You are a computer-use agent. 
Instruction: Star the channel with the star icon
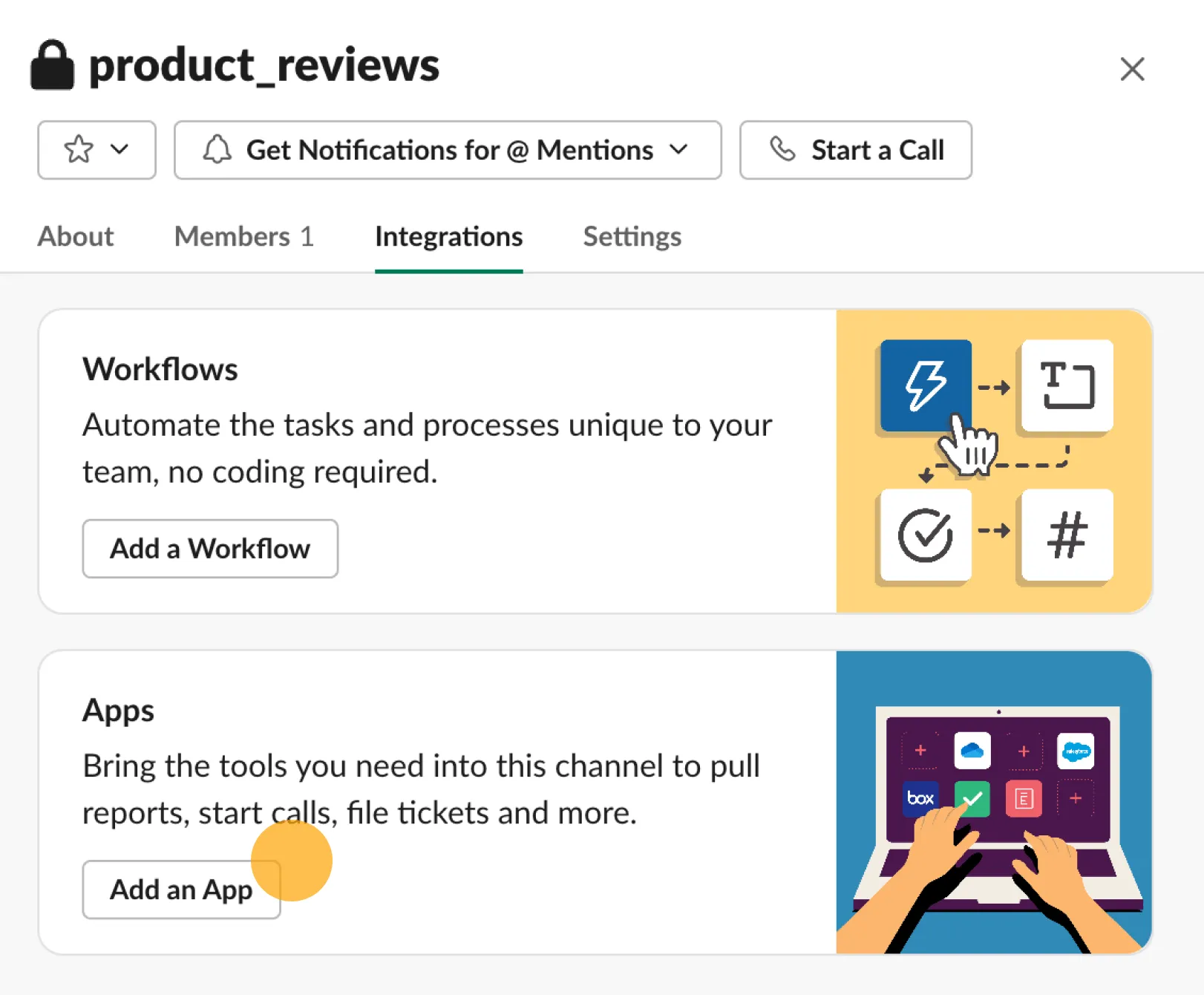tap(79, 149)
